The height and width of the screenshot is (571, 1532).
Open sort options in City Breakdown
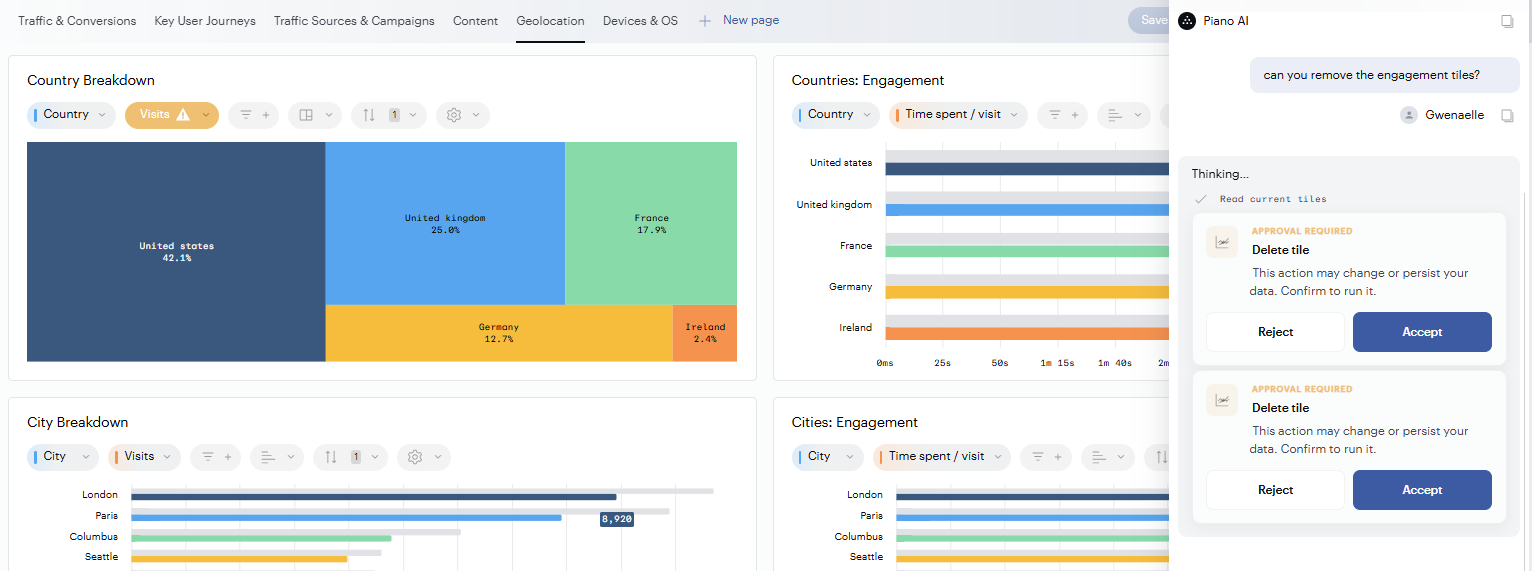[x=351, y=457]
